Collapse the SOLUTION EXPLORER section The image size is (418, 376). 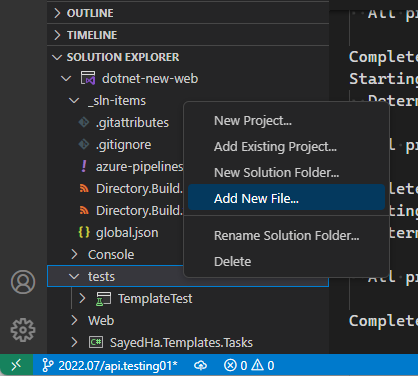point(57,57)
